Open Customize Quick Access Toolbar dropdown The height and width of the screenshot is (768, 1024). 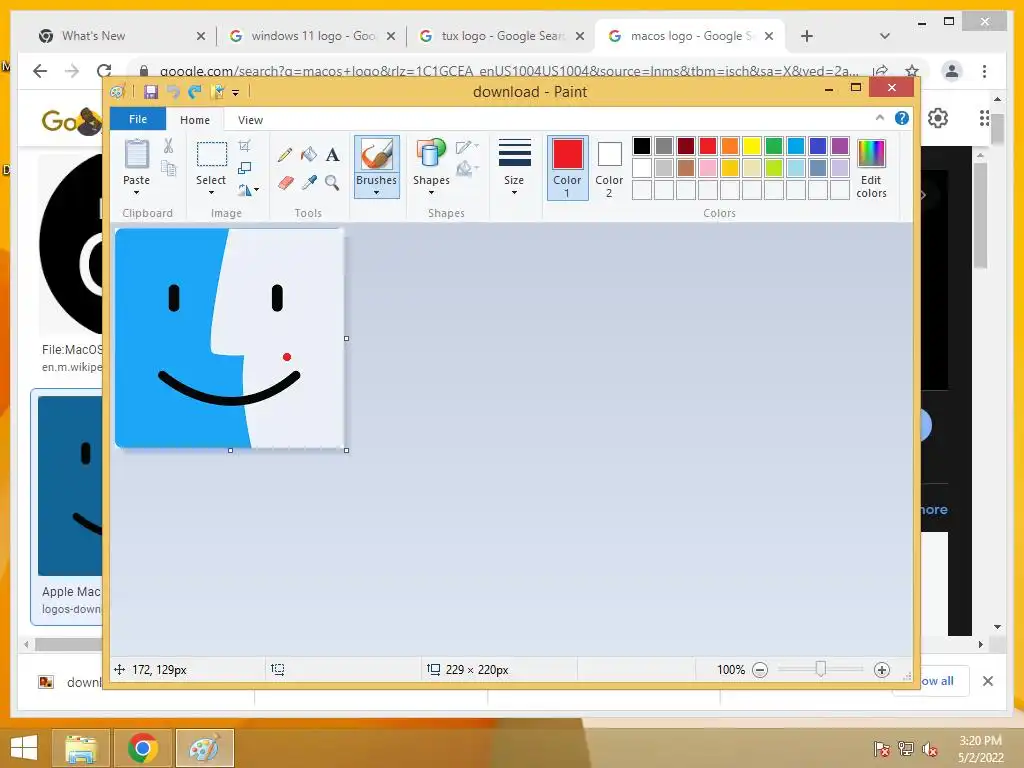[235, 93]
